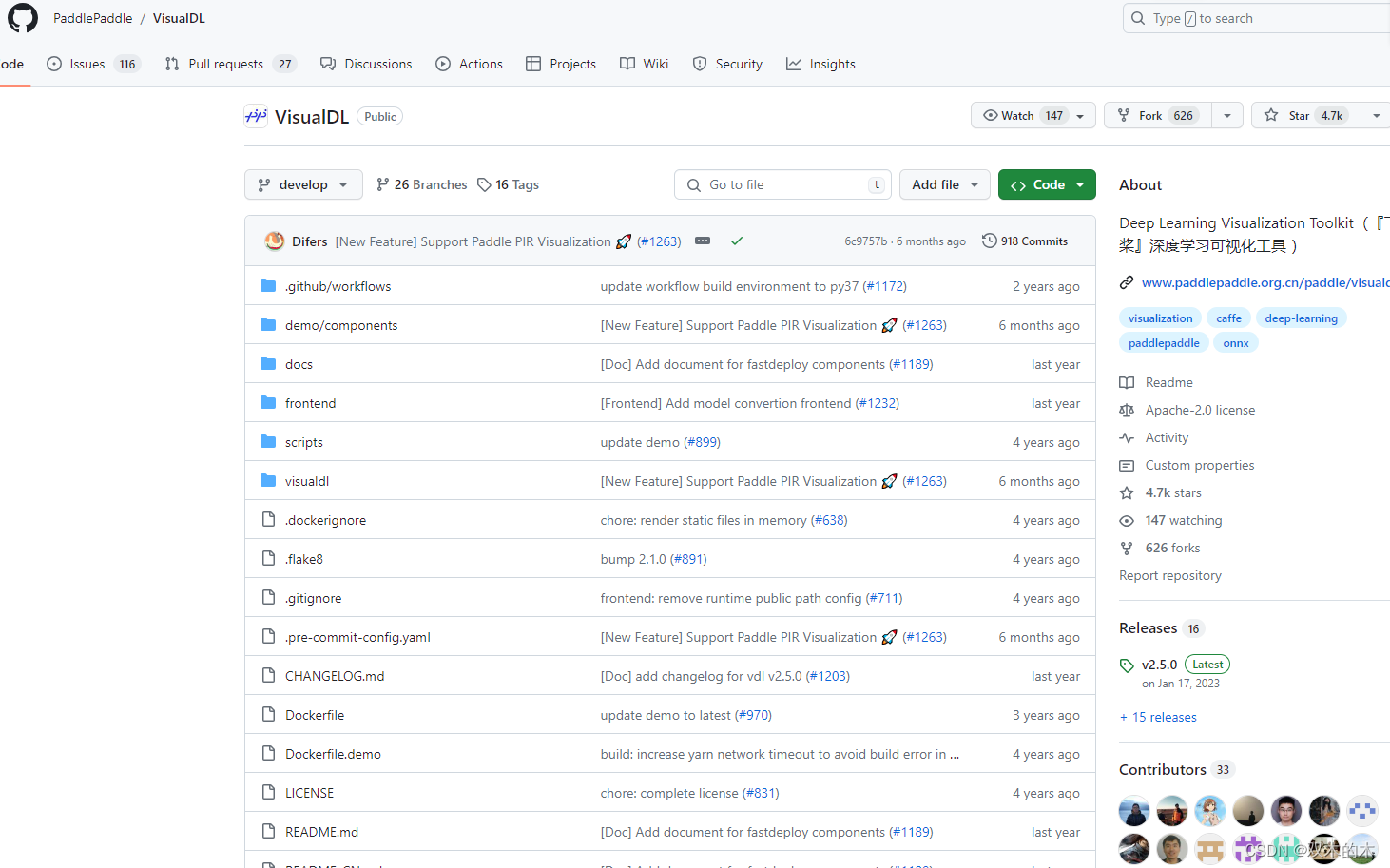Open the README.md file
The image size is (1390, 868).
(x=321, y=832)
